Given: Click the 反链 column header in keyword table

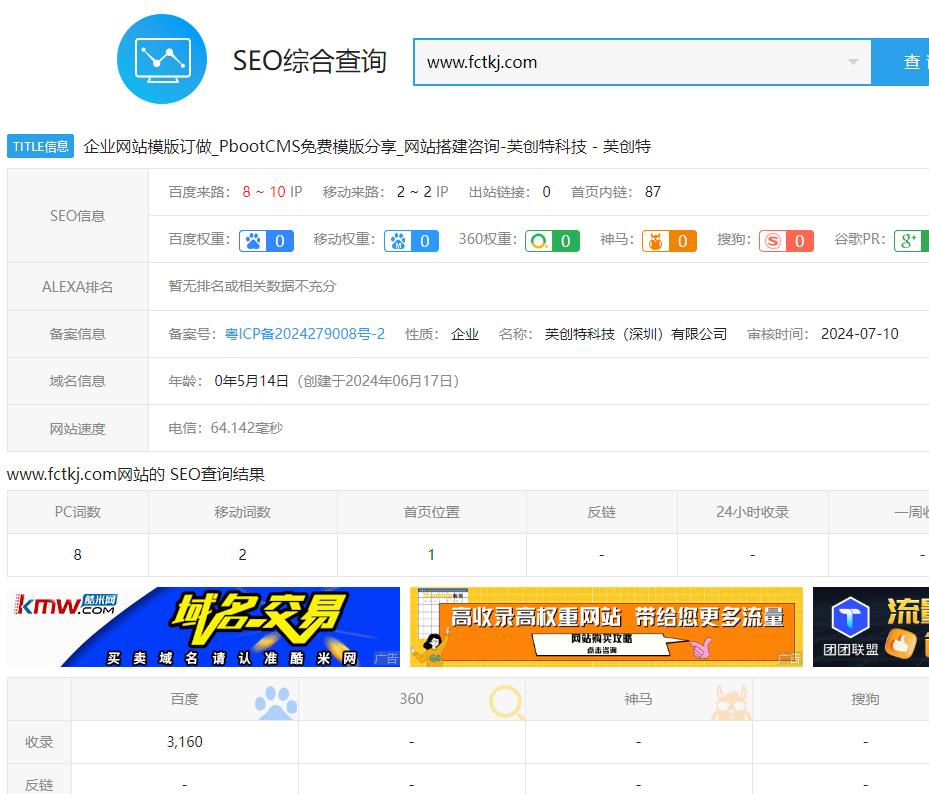Looking at the screenshot, I should pyautogui.click(x=601, y=512).
